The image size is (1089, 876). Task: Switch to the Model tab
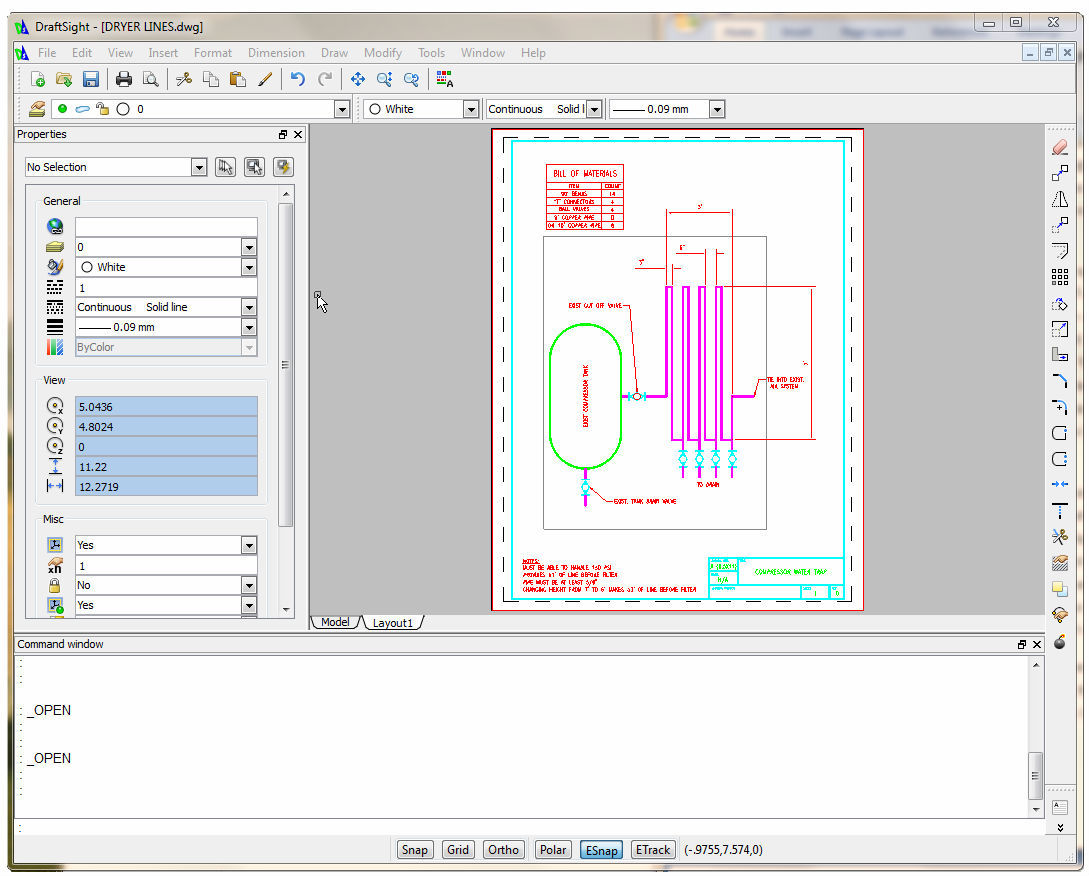(x=335, y=622)
